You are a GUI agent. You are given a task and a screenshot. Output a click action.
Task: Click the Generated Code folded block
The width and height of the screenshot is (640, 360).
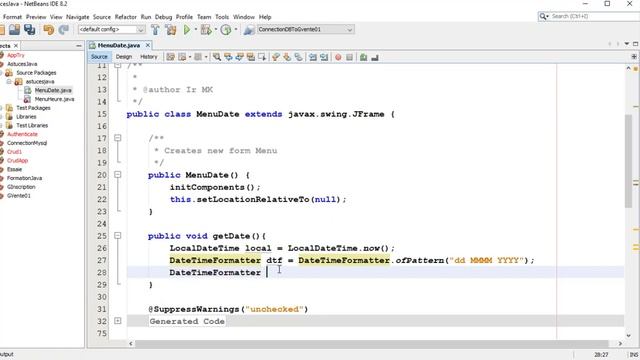pos(187,321)
